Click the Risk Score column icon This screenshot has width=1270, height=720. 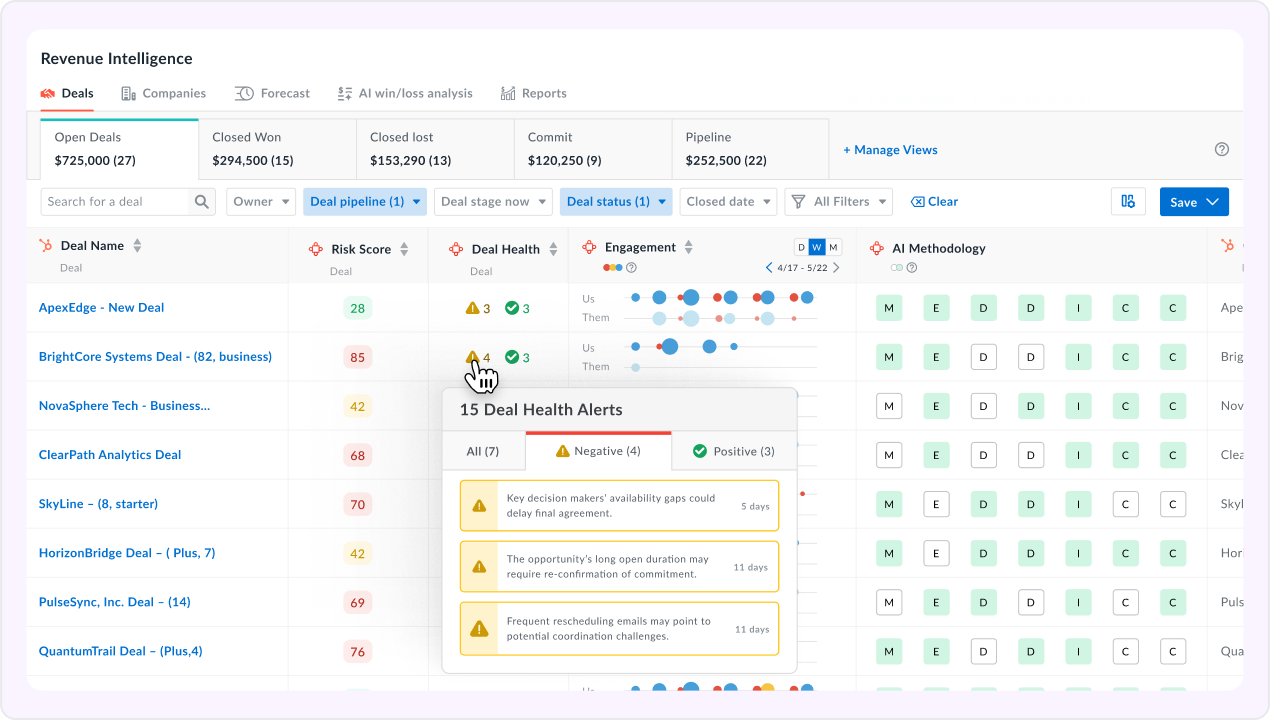coord(316,249)
